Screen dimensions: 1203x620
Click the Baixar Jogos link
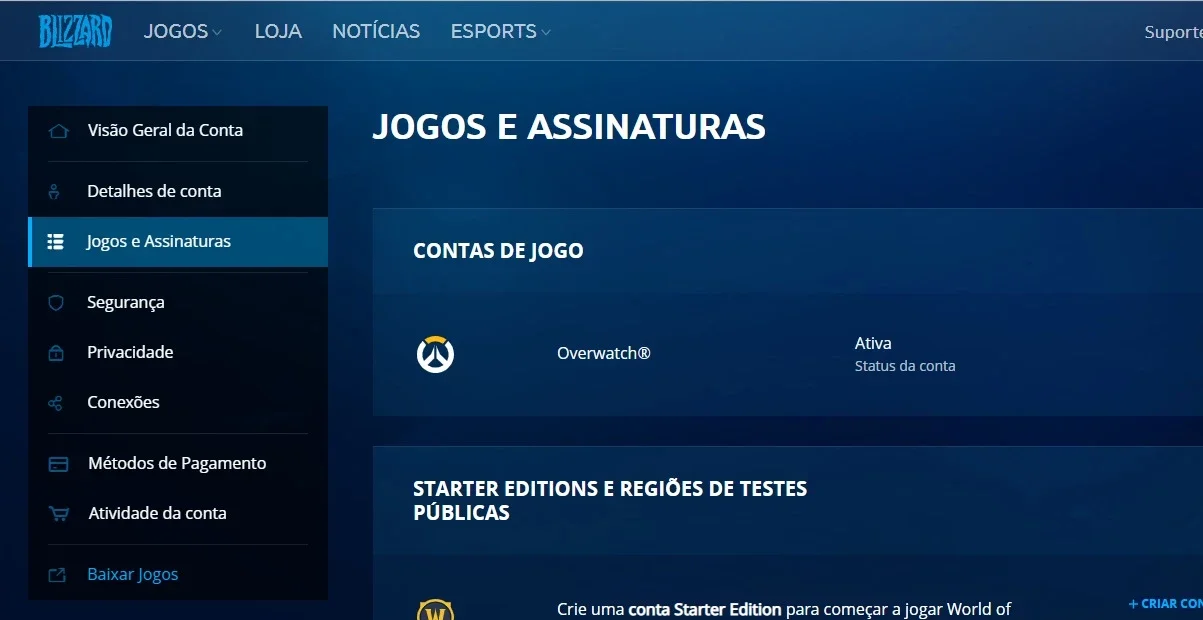point(133,575)
